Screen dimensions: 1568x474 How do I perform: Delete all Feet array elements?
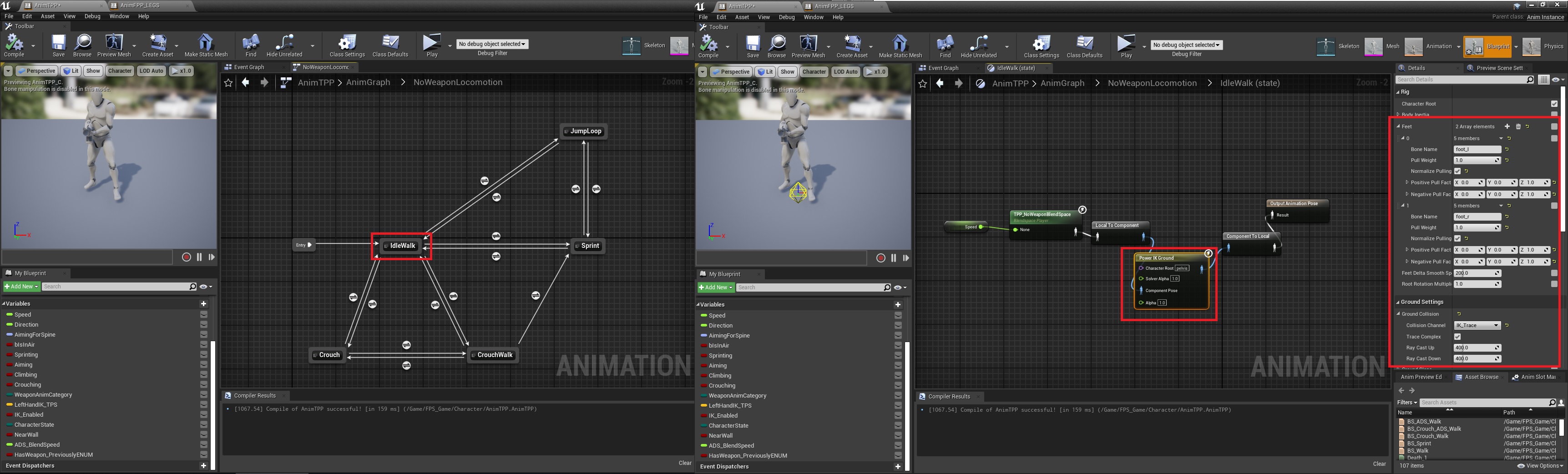click(1518, 126)
